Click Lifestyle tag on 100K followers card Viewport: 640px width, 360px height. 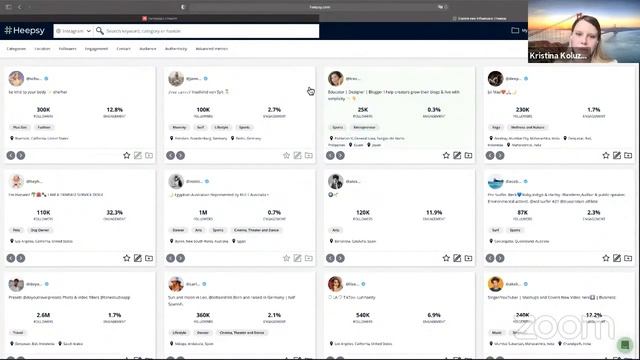coord(221,127)
